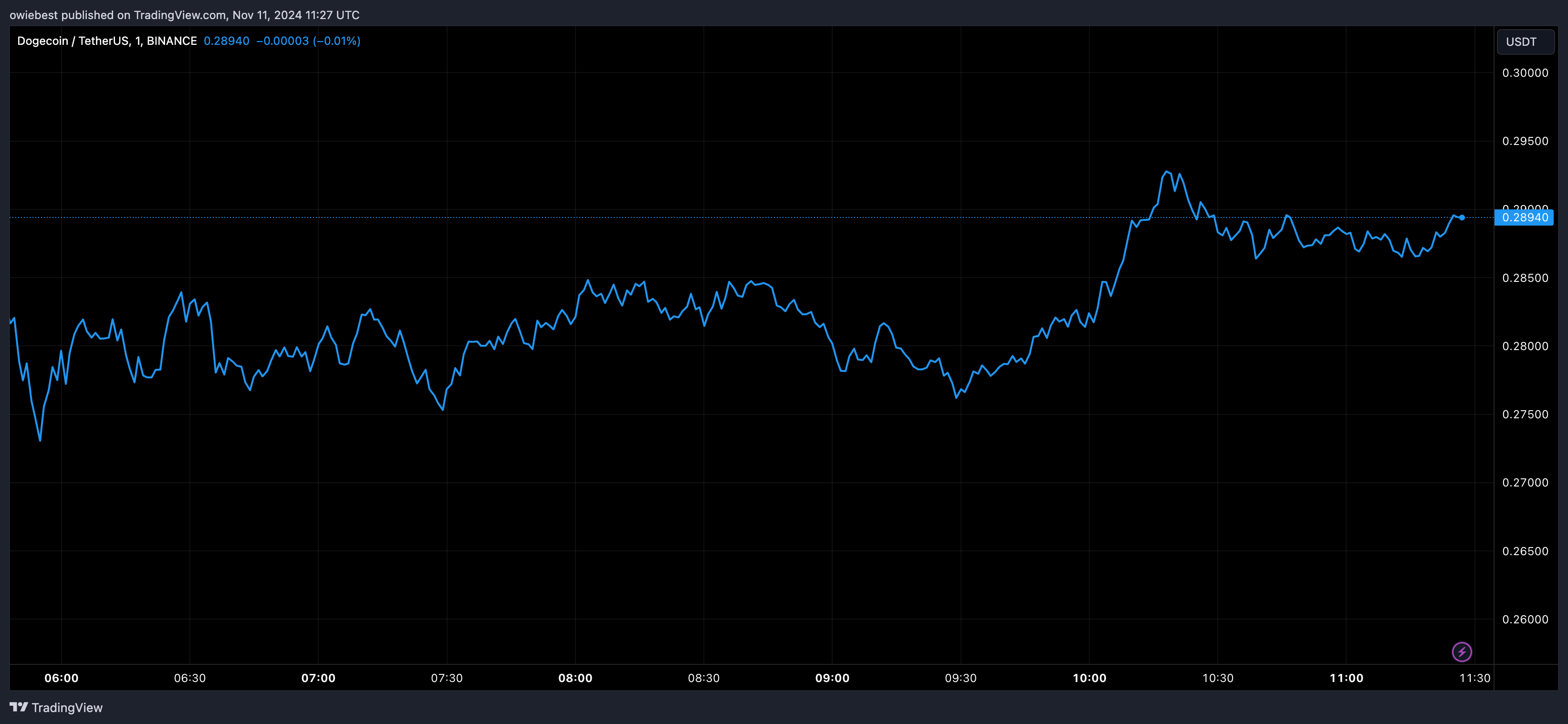This screenshot has width=1568, height=724.
Task: Click the 10:30 time axis label
Action: pyautogui.click(x=1218, y=678)
